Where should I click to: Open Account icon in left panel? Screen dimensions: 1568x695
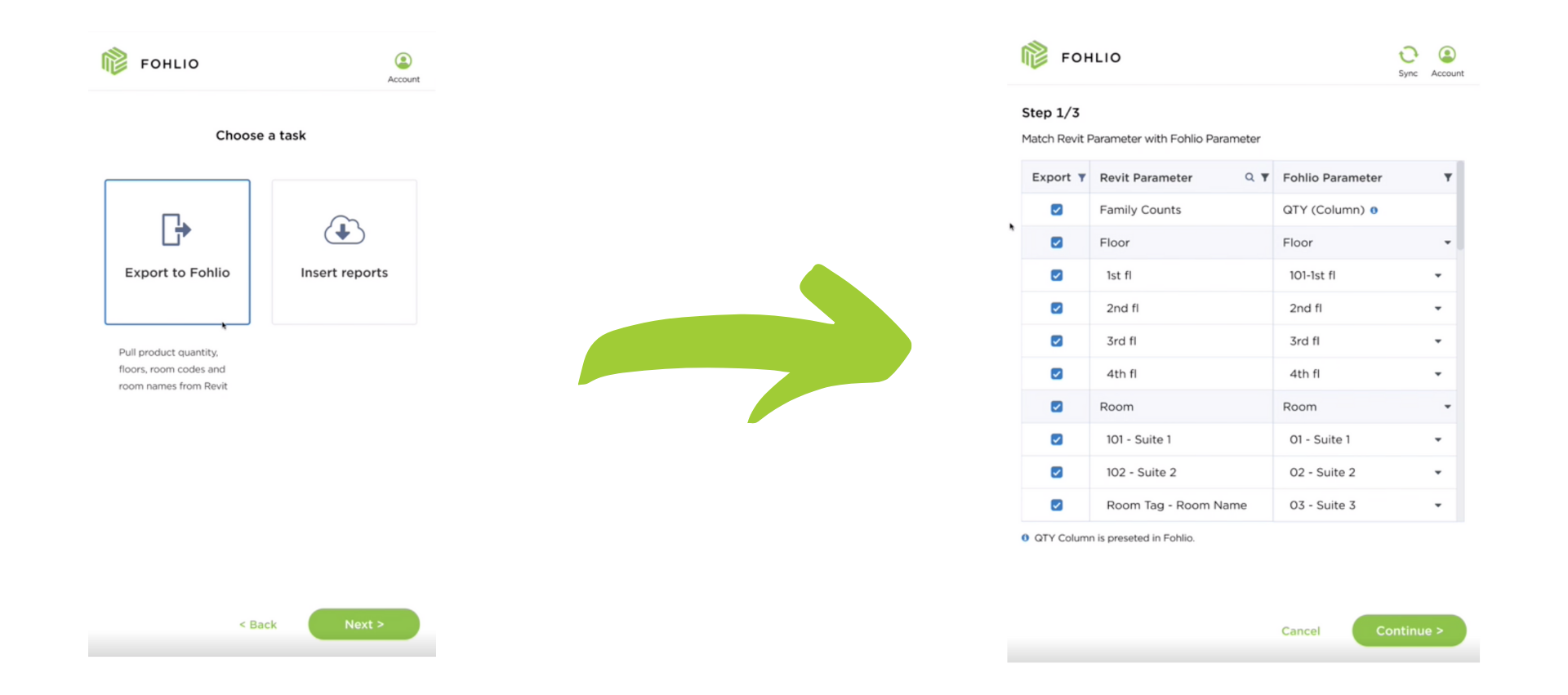pos(403,60)
